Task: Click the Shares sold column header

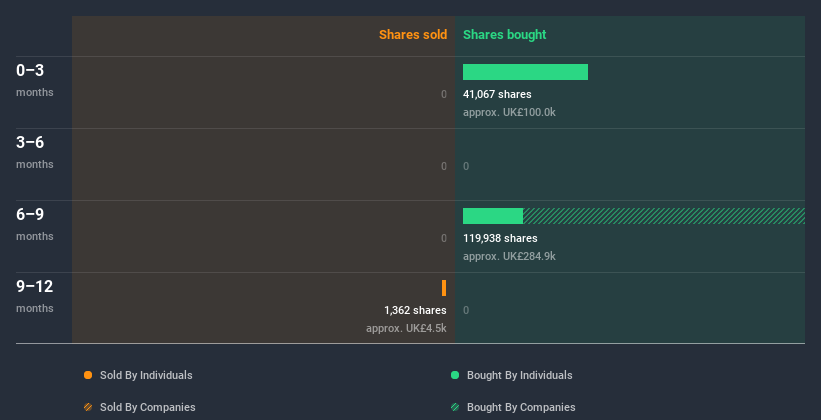Action: (x=413, y=35)
